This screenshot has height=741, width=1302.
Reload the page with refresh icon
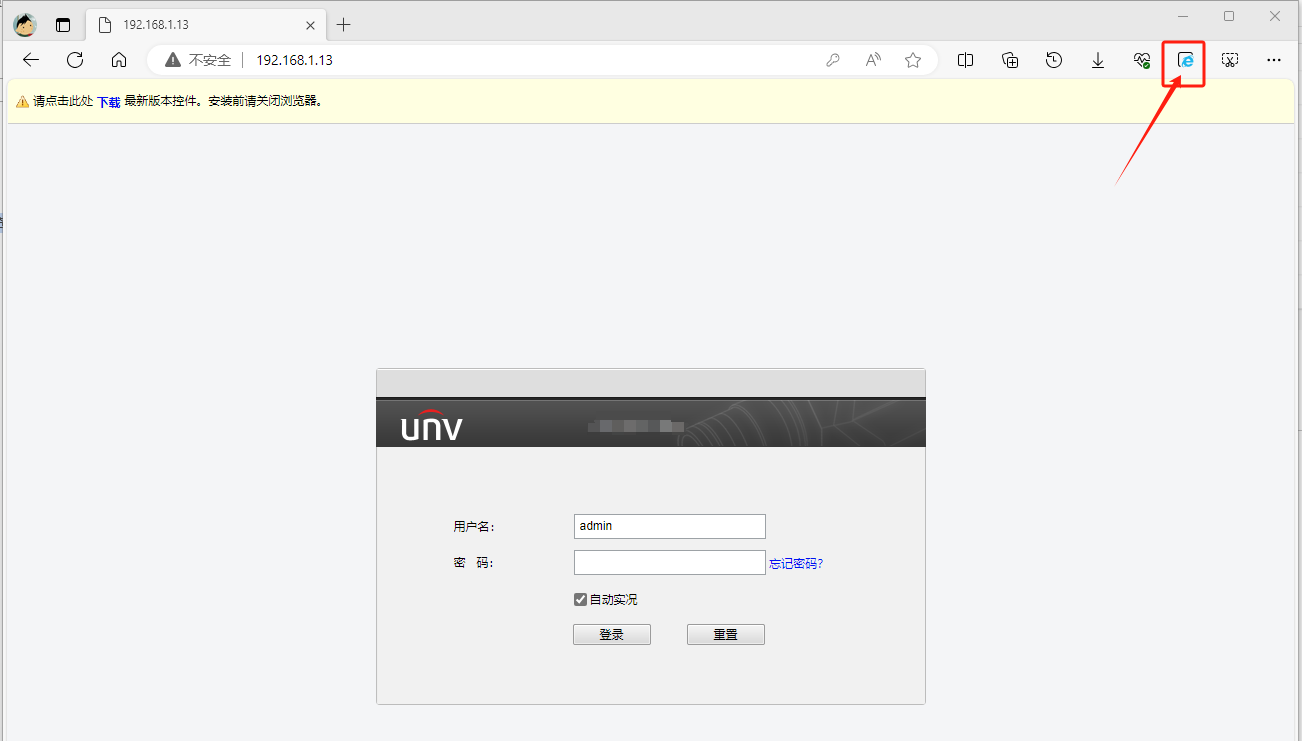[75, 60]
